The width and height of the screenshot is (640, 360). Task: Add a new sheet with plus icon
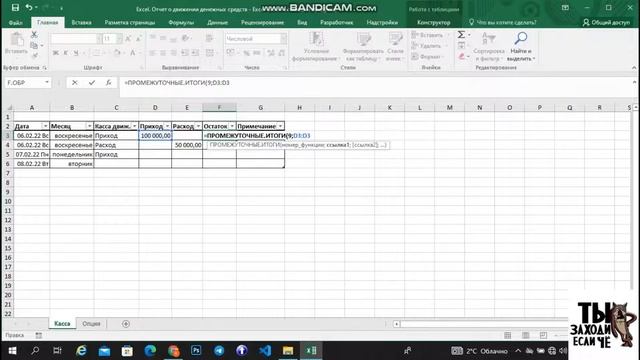click(x=126, y=324)
